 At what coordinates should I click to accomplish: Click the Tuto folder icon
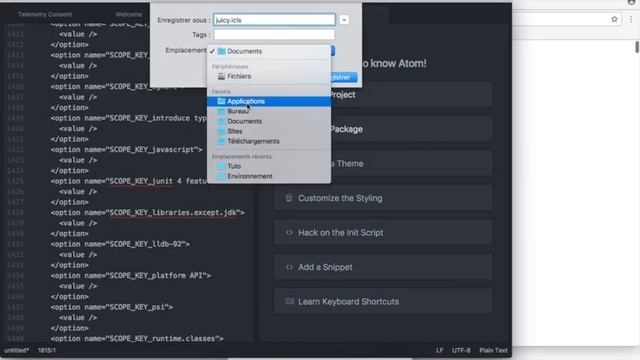pos(221,166)
